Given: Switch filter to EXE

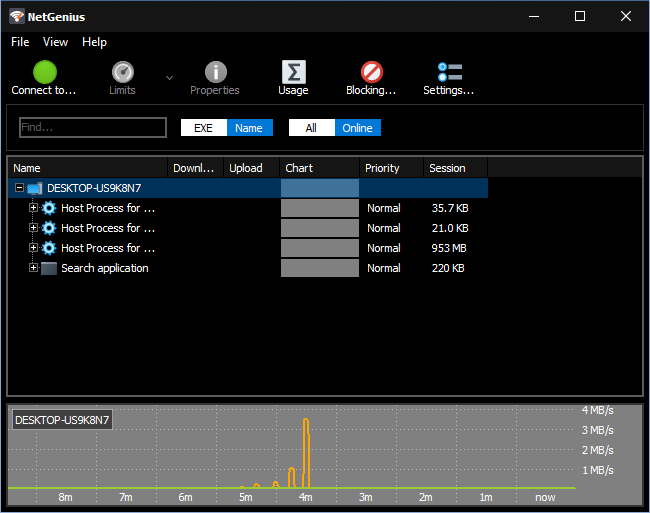Looking at the screenshot, I should (x=204, y=128).
